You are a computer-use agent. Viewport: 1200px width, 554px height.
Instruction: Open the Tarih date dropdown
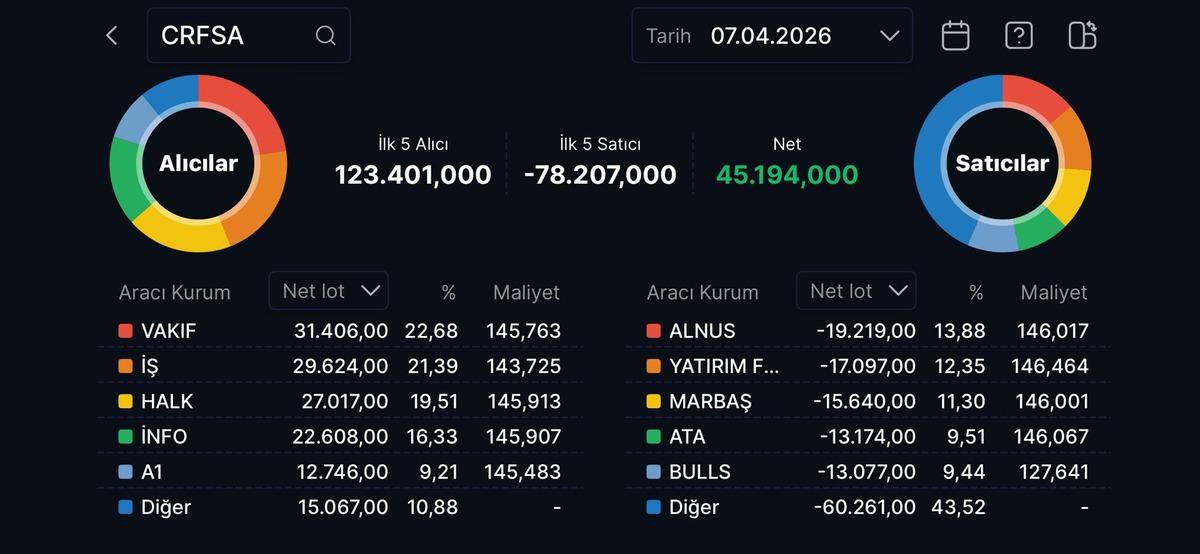click(772, 36)
